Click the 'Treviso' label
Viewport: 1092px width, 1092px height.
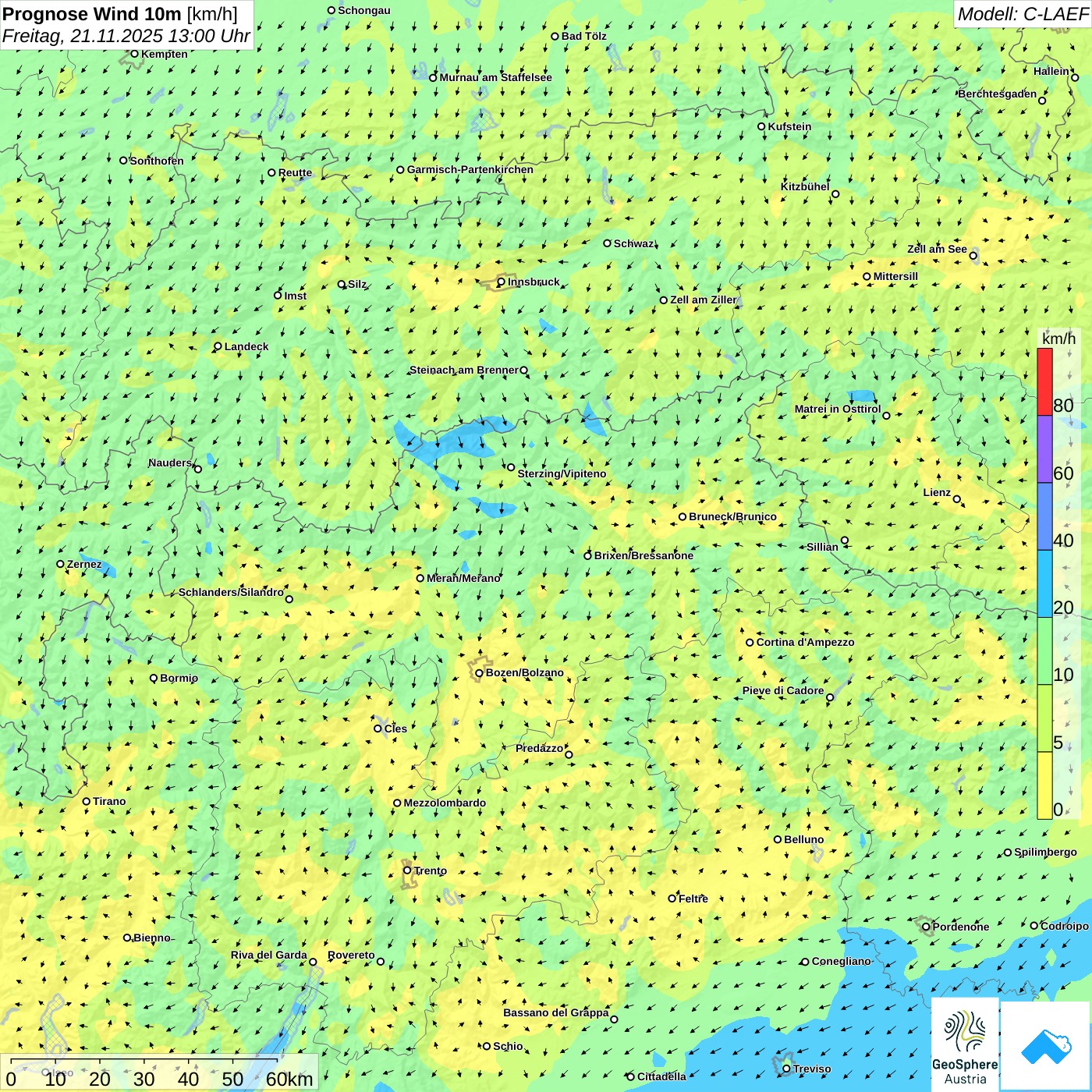812,1069
